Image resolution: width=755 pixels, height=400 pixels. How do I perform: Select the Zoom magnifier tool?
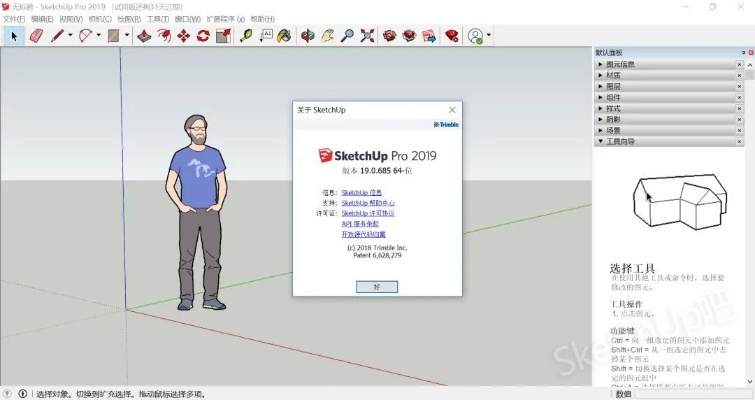(x=347, y=36)
